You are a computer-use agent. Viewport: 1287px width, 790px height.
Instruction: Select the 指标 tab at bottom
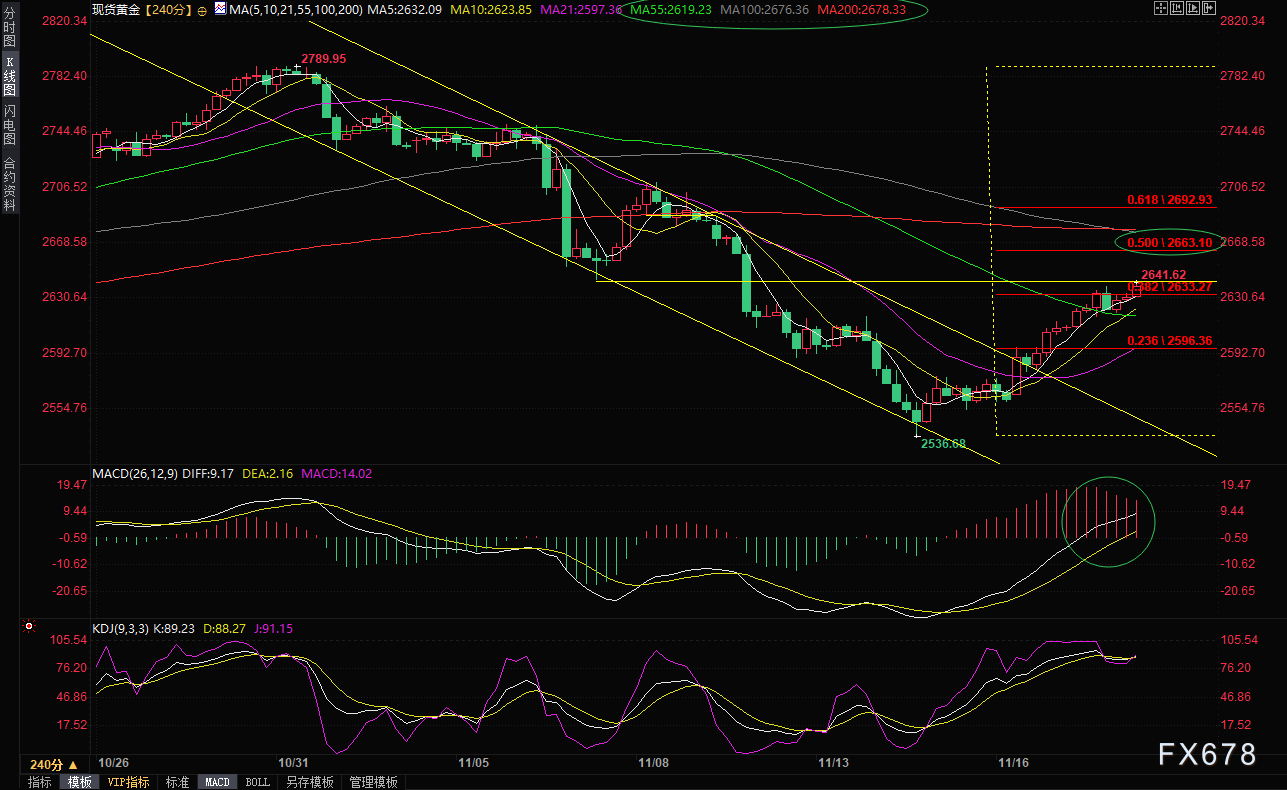40,782
